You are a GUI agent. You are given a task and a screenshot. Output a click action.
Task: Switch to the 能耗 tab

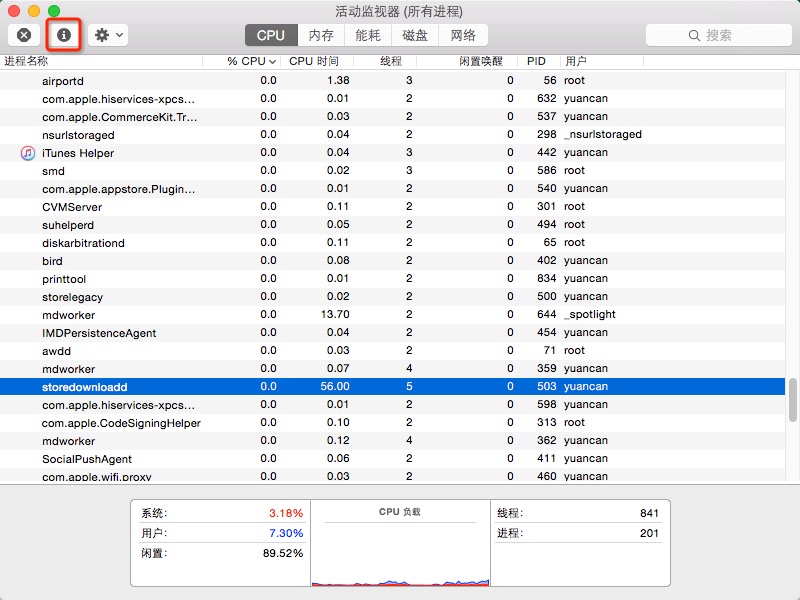pyautogui.click(x=368, y=35)
